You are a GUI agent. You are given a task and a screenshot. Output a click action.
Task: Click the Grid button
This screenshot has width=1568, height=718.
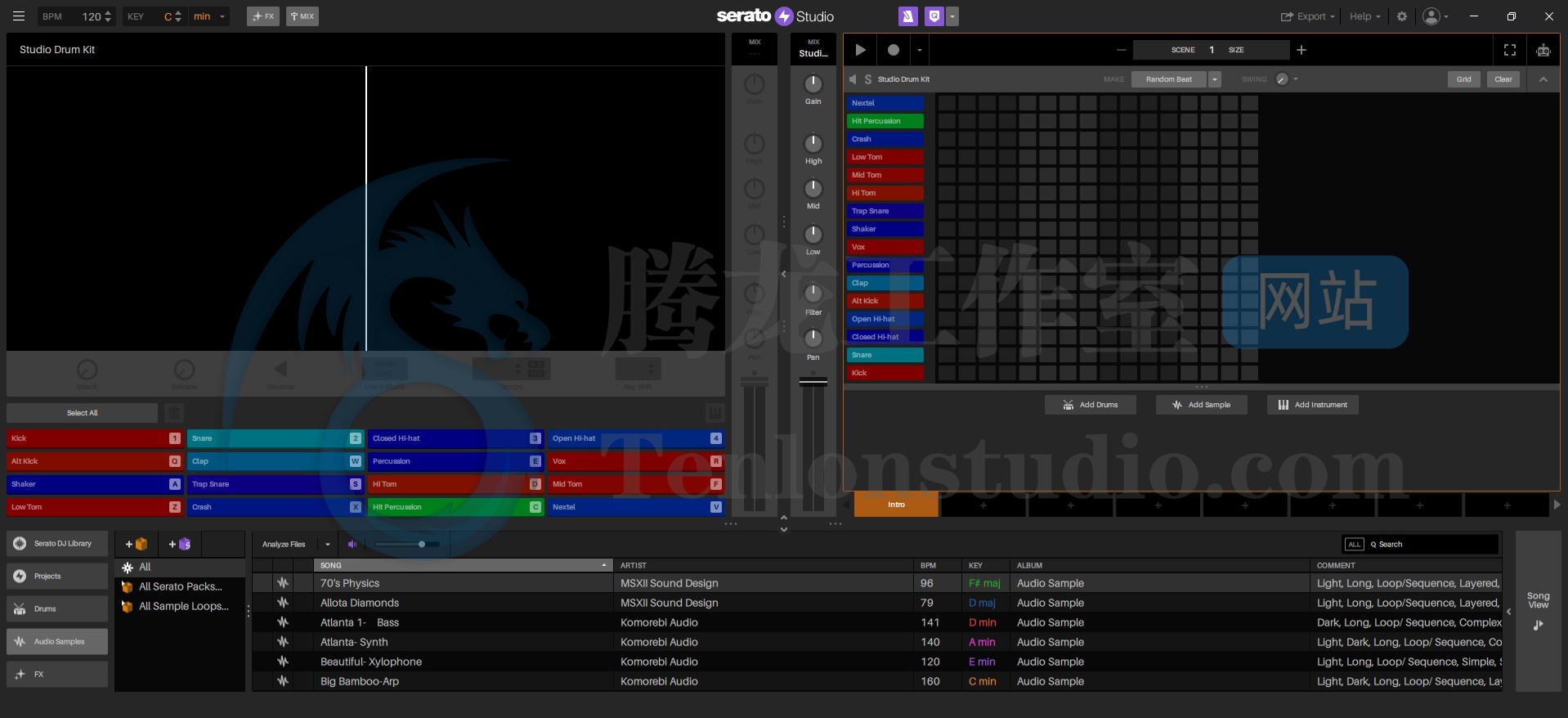1463,79
